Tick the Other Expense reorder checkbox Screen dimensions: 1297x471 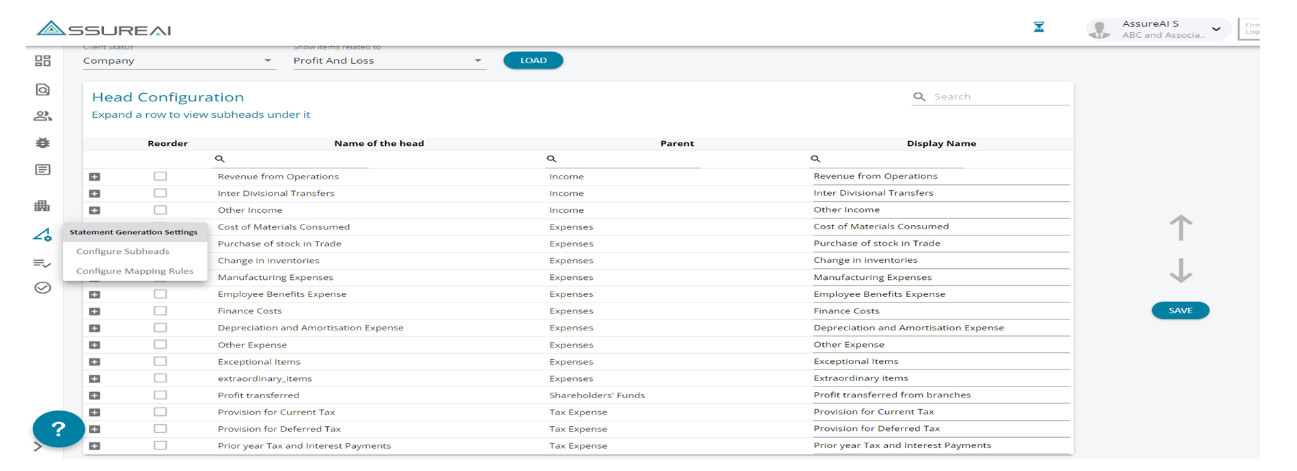click(x=160, y=345)
